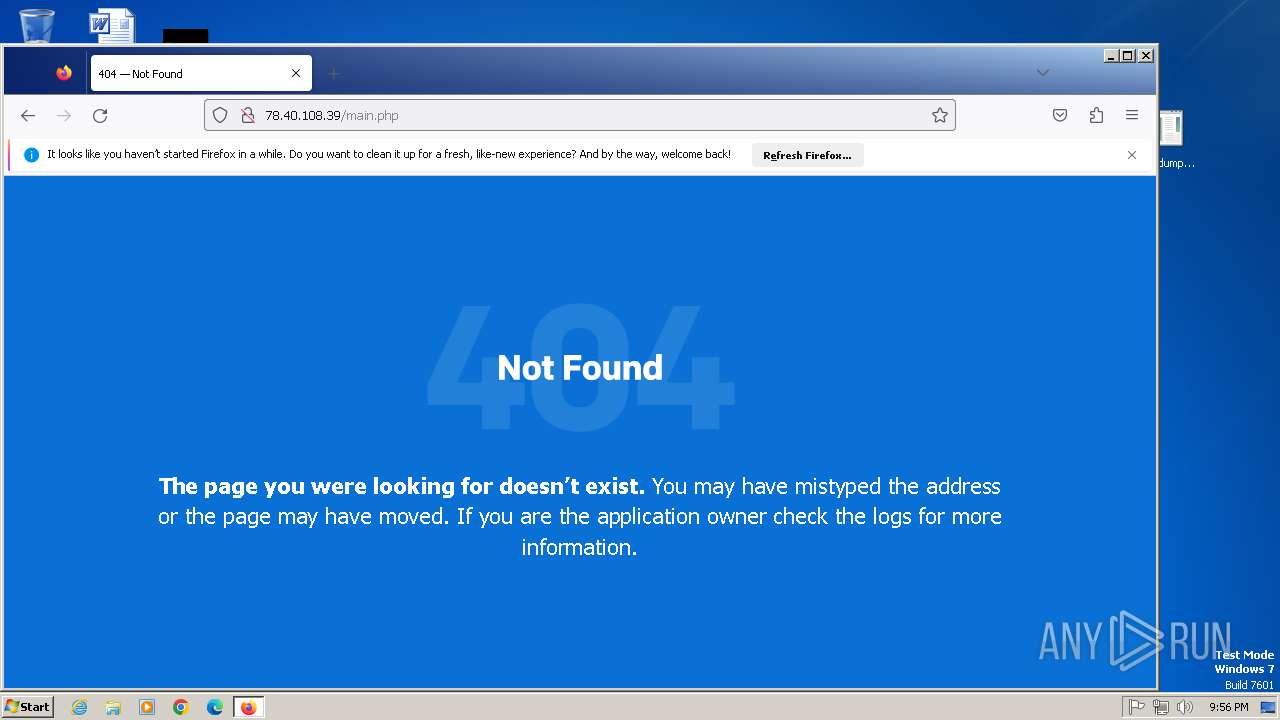Expand the list all tabs chevron
Viewport: 1280px width, 720px height.
[1043, 72]
